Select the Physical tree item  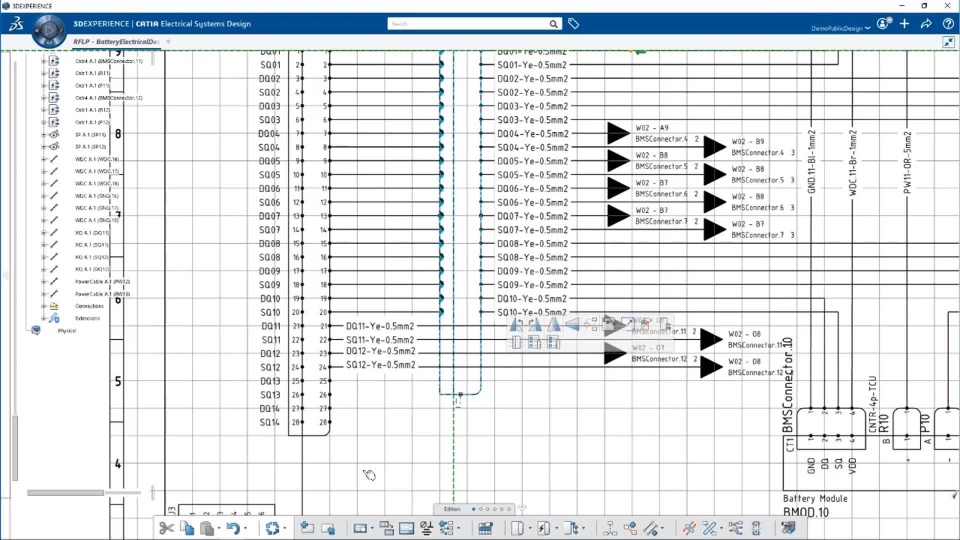click(67, 331)
